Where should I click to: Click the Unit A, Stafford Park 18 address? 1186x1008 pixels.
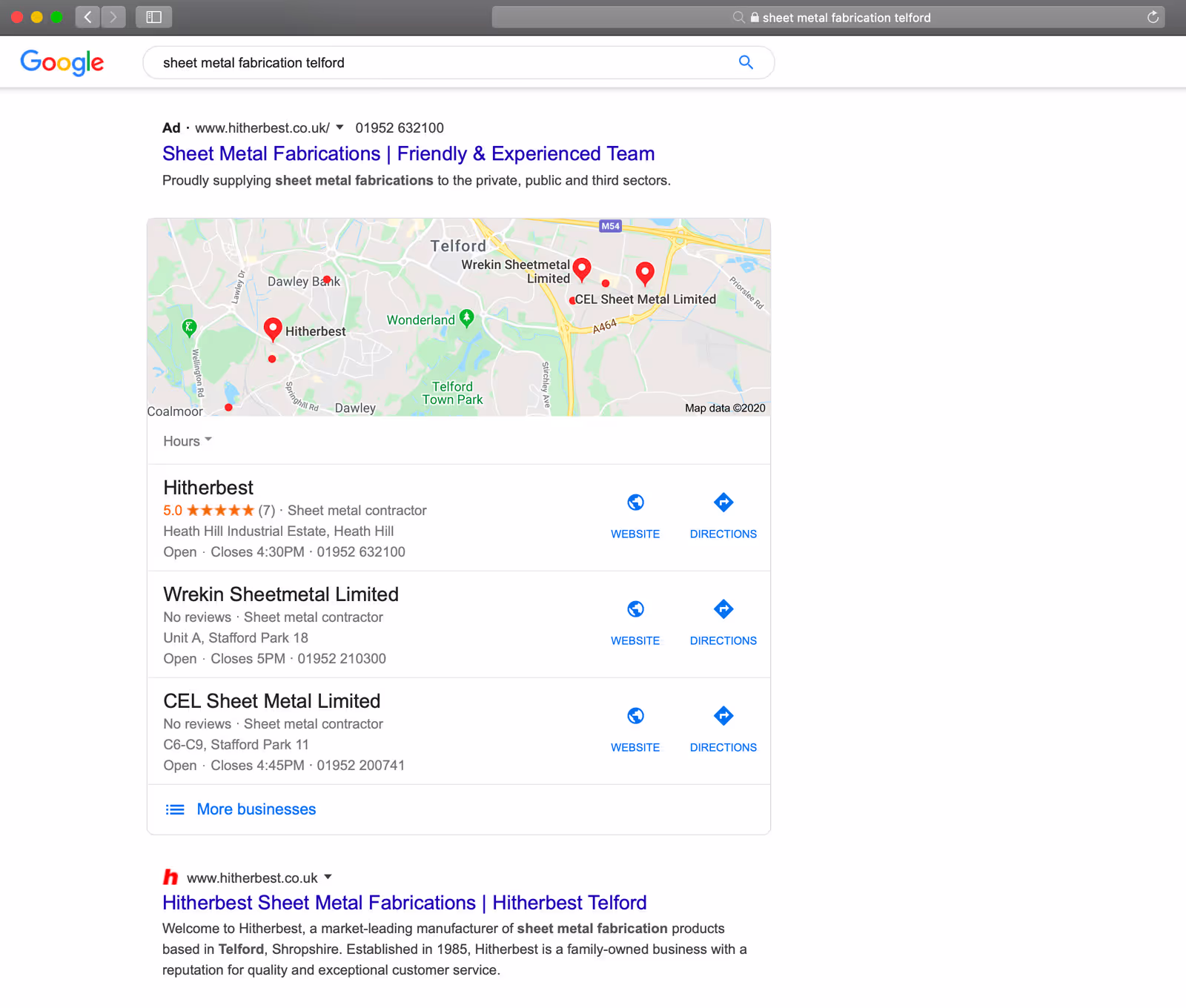[x=236, y=637]
